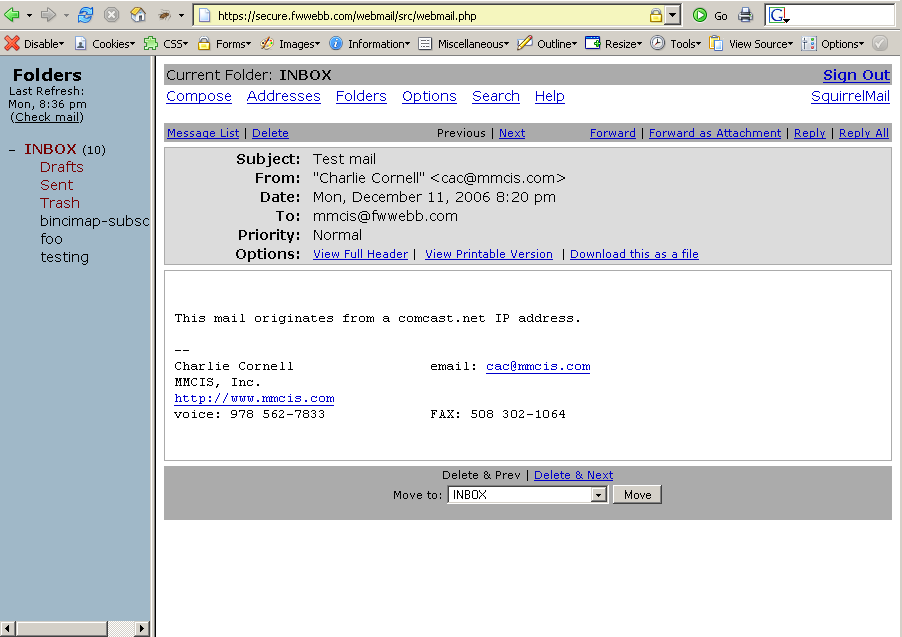902x637 pixels.
Task: Go to browser Home page icon
Action: coord(138,15)
